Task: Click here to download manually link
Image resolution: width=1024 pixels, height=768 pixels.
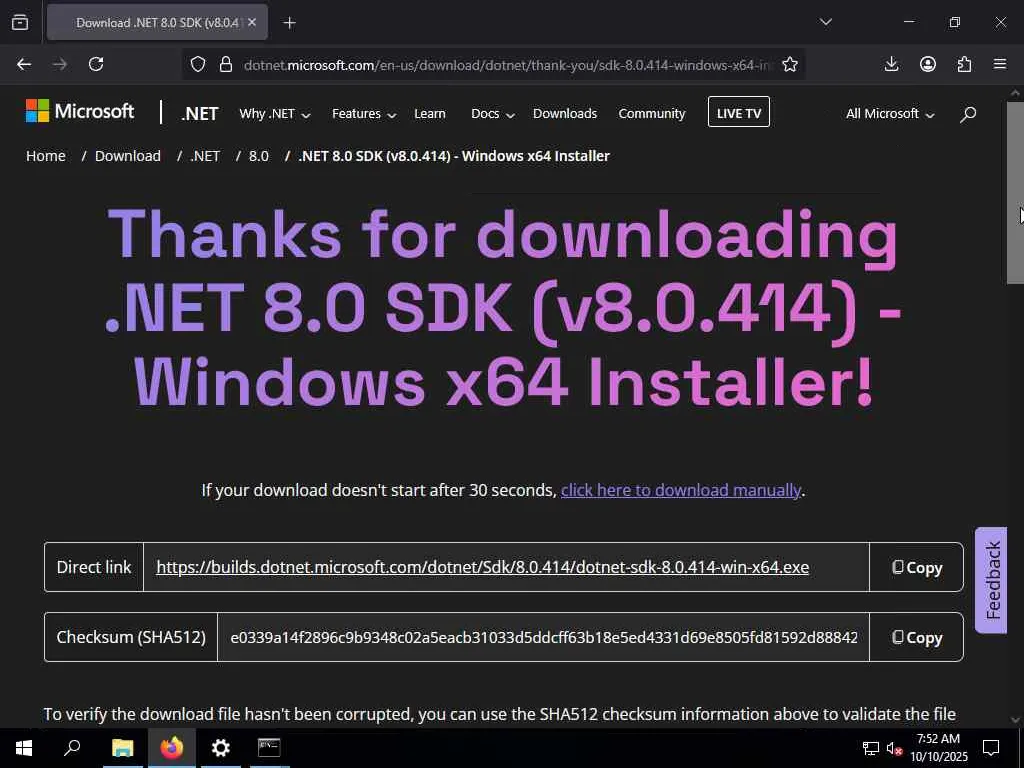Action: click(680, 490)
